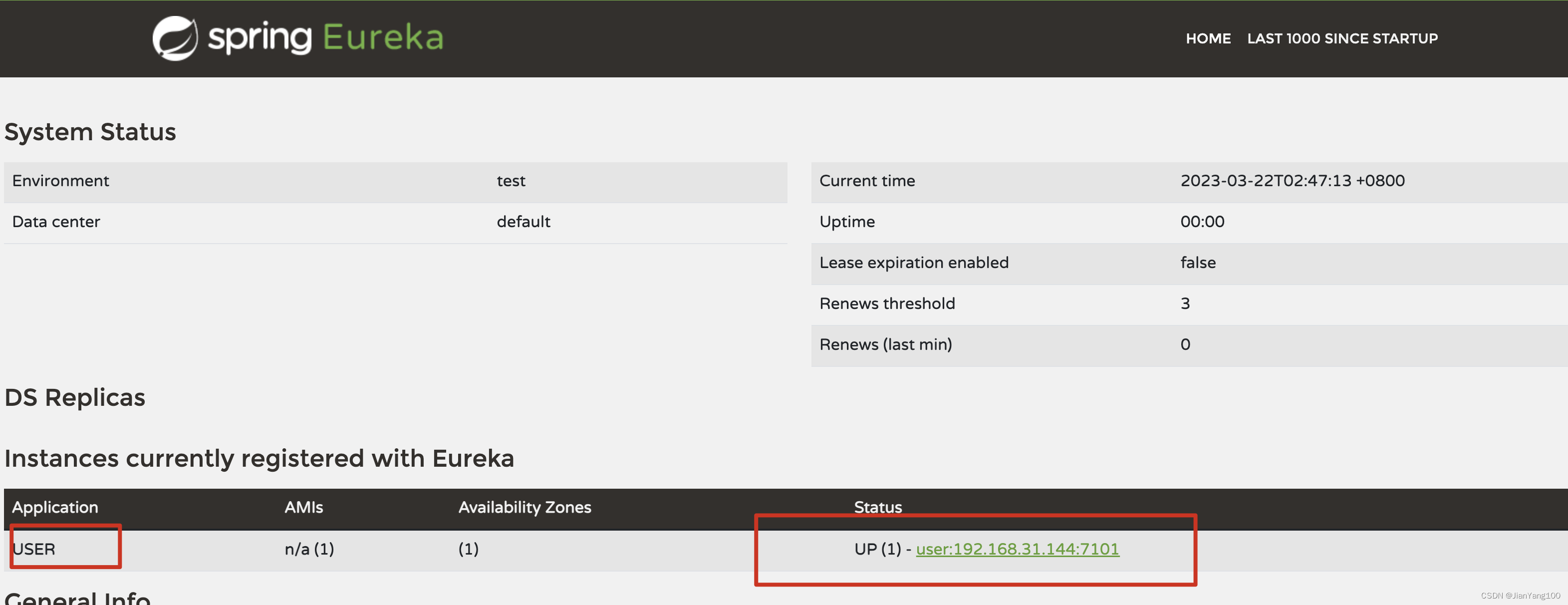This screenshot has width=1568, height=605.
Task: Click the Renews (last min) value 0
Action: pyautogui.click(x=1185, y=344)
